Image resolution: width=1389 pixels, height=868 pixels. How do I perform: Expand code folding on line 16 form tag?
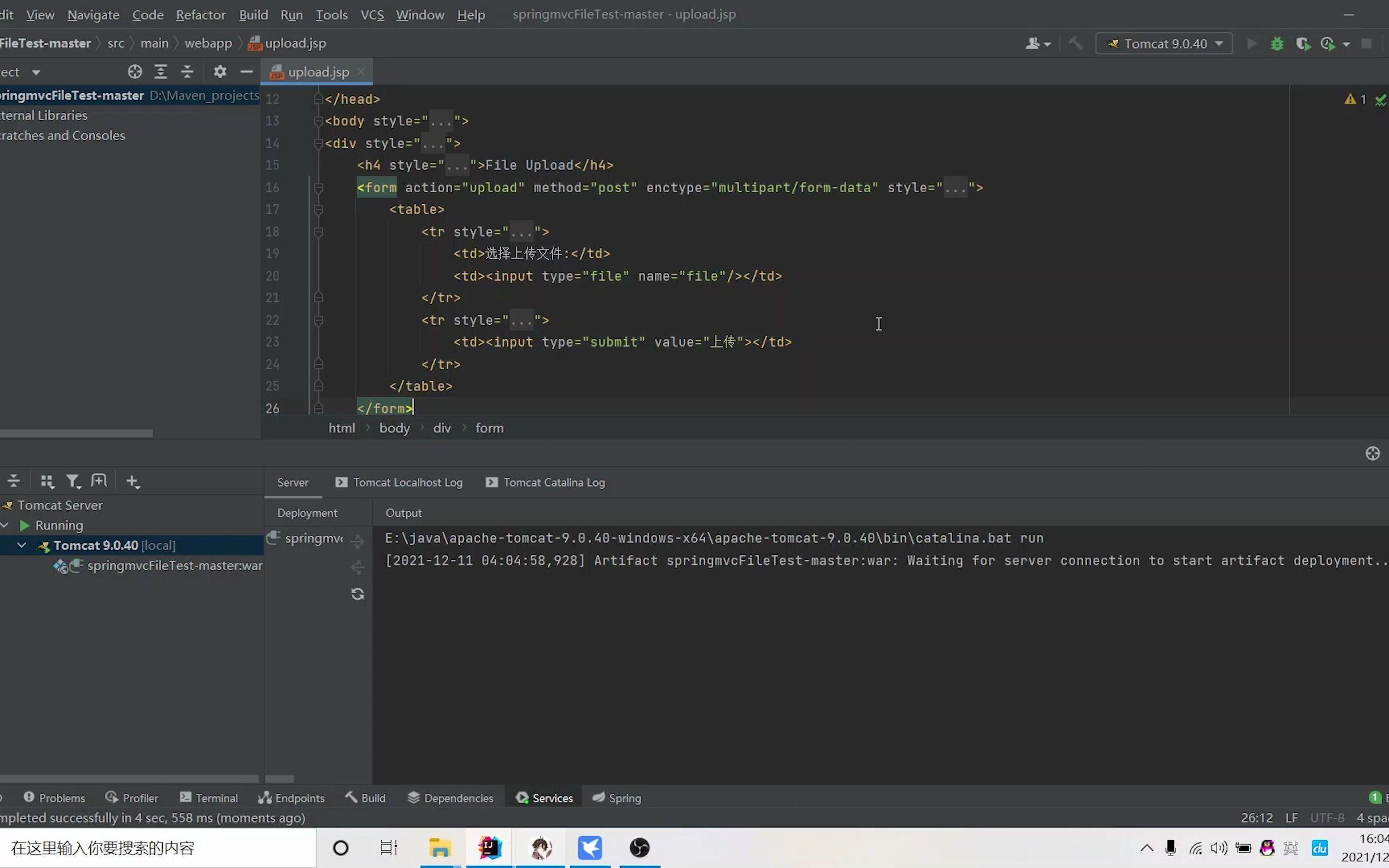tap(318, 187)
